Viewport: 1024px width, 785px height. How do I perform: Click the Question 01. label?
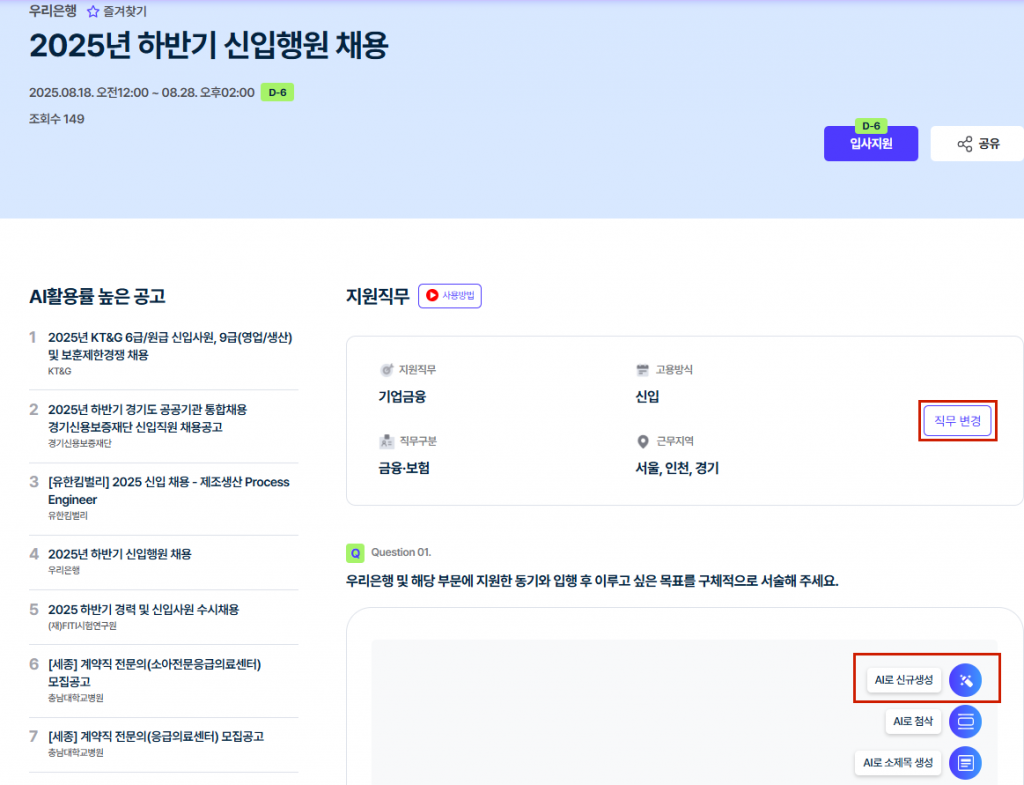[x=401, y=553]
